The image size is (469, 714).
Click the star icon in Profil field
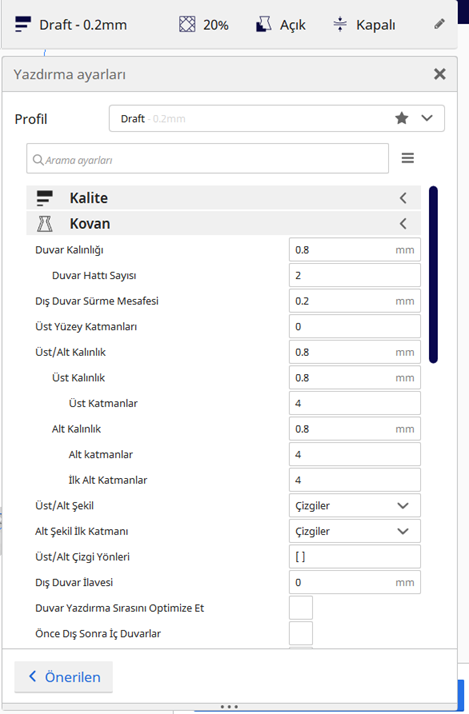tap(402, 118)
